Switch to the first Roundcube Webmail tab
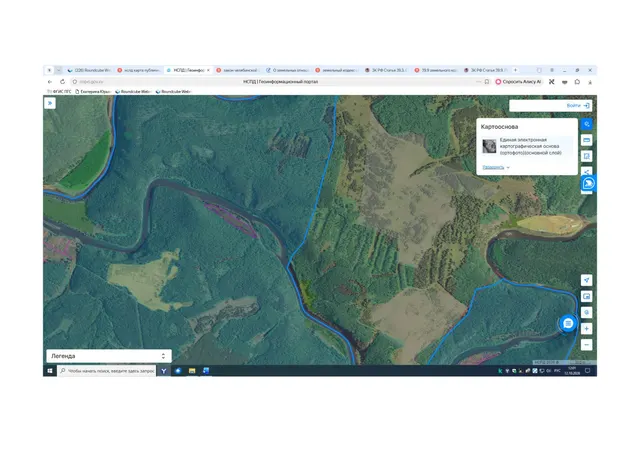This screenshot has height=453, width=640. 89,70
